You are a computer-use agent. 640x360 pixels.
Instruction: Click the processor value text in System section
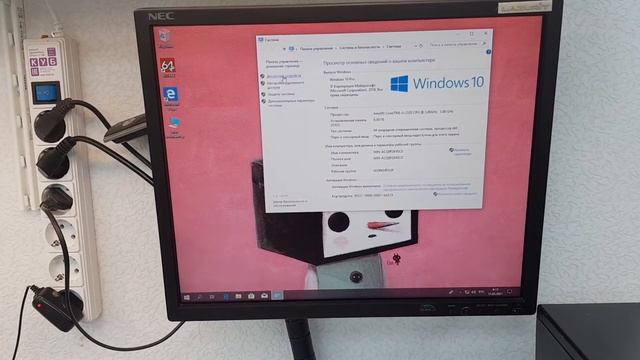click(413, 112)
